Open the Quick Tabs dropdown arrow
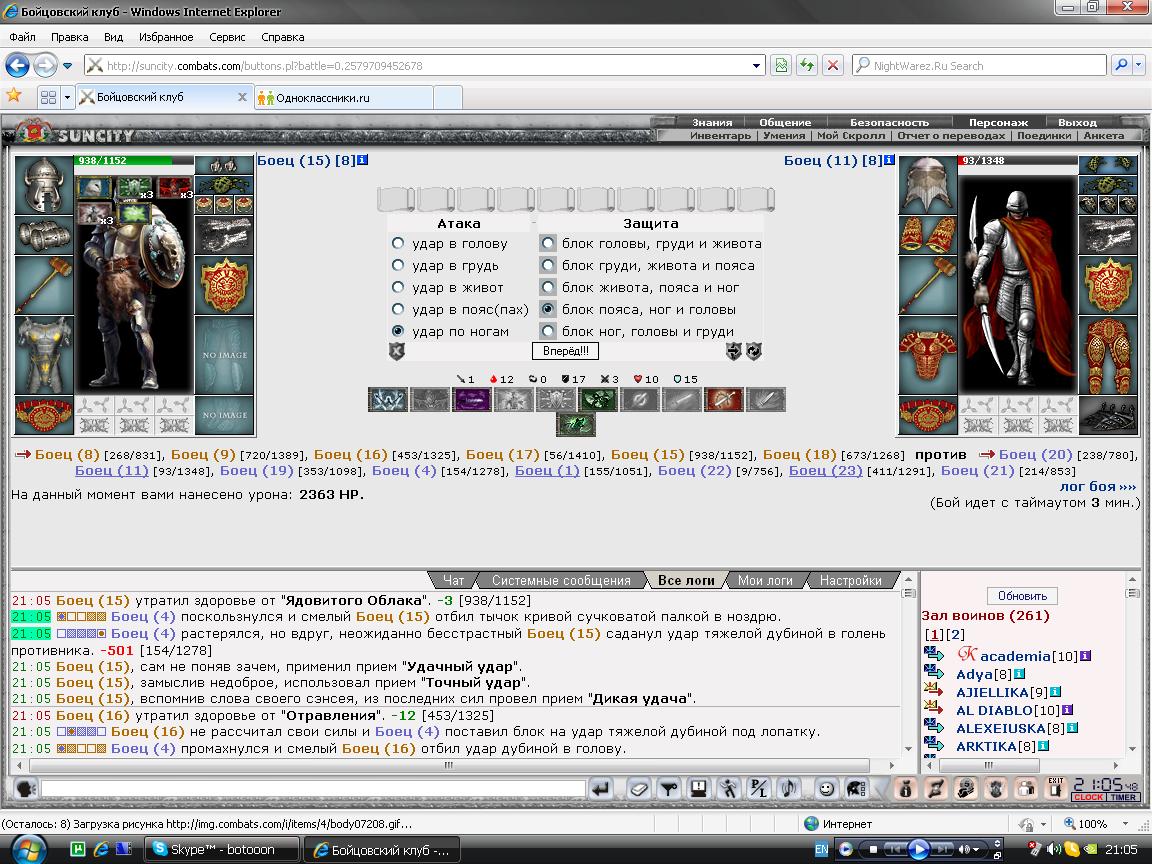1152x864 pixels. click(x=67, y=97)
